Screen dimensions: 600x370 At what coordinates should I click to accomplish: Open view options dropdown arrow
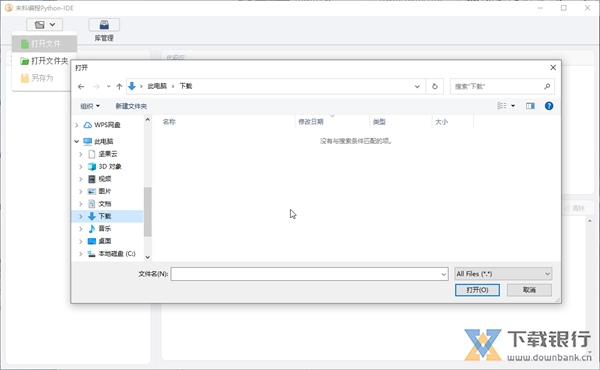pos(513,106)
